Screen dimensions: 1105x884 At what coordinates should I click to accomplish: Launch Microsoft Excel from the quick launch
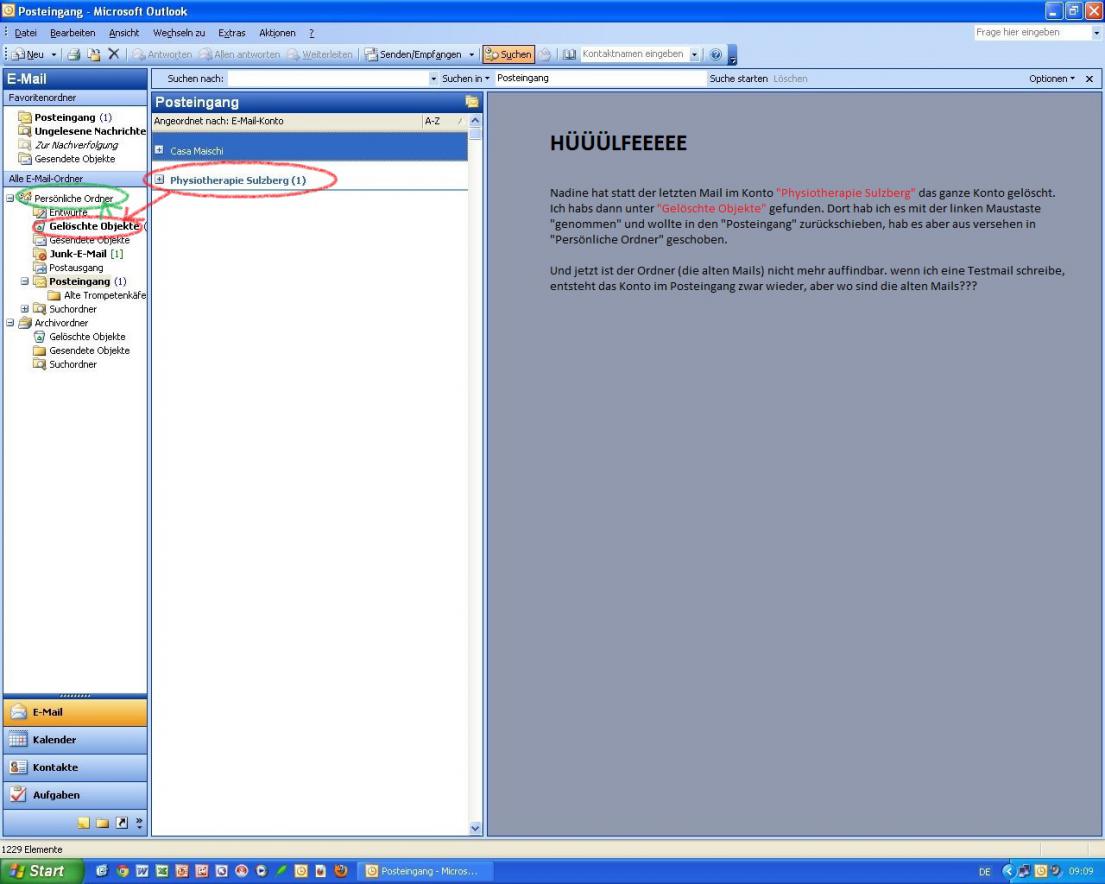(x=161, y=871)
